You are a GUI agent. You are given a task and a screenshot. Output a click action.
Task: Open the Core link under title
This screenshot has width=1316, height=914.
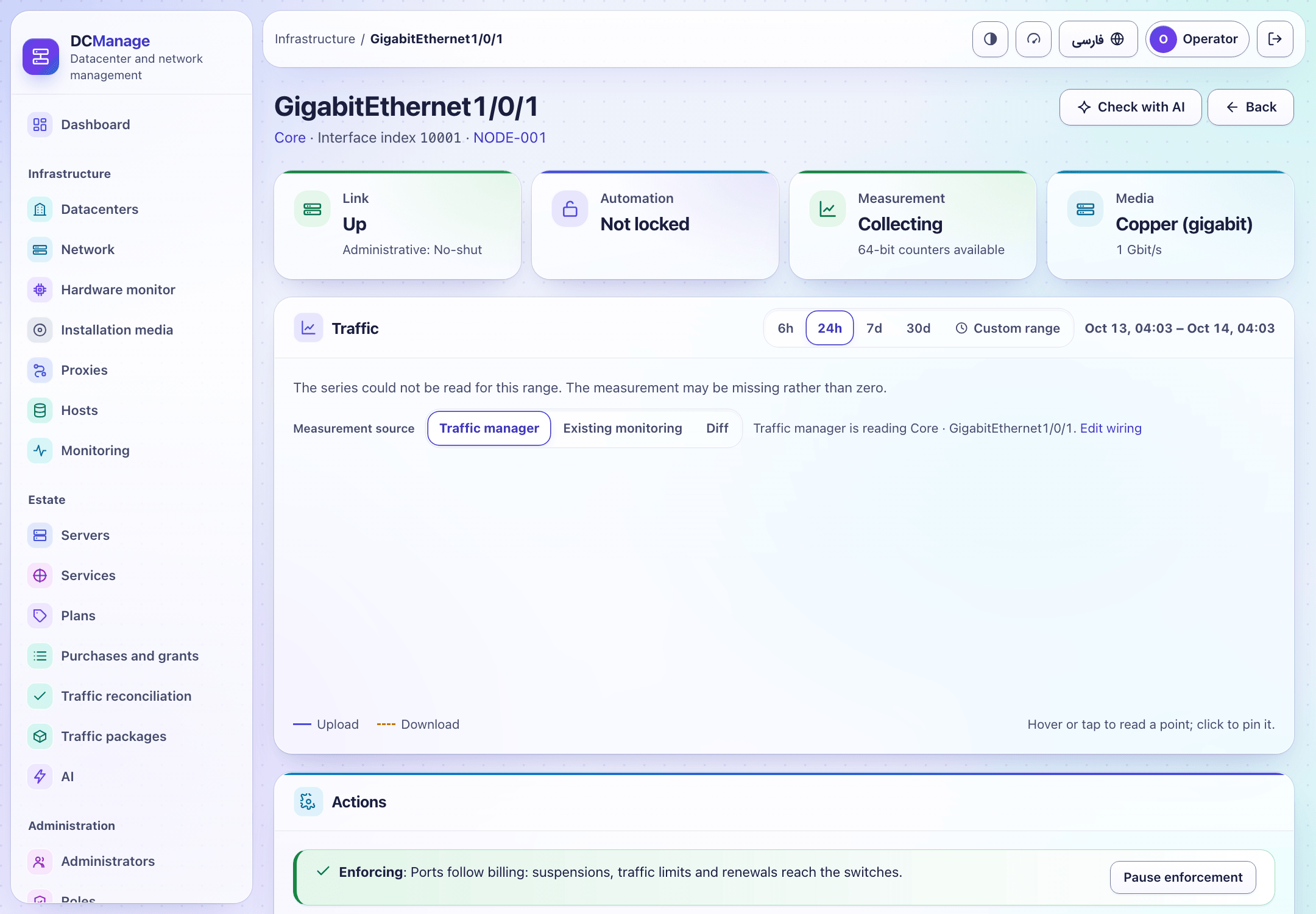click(290, 138)
